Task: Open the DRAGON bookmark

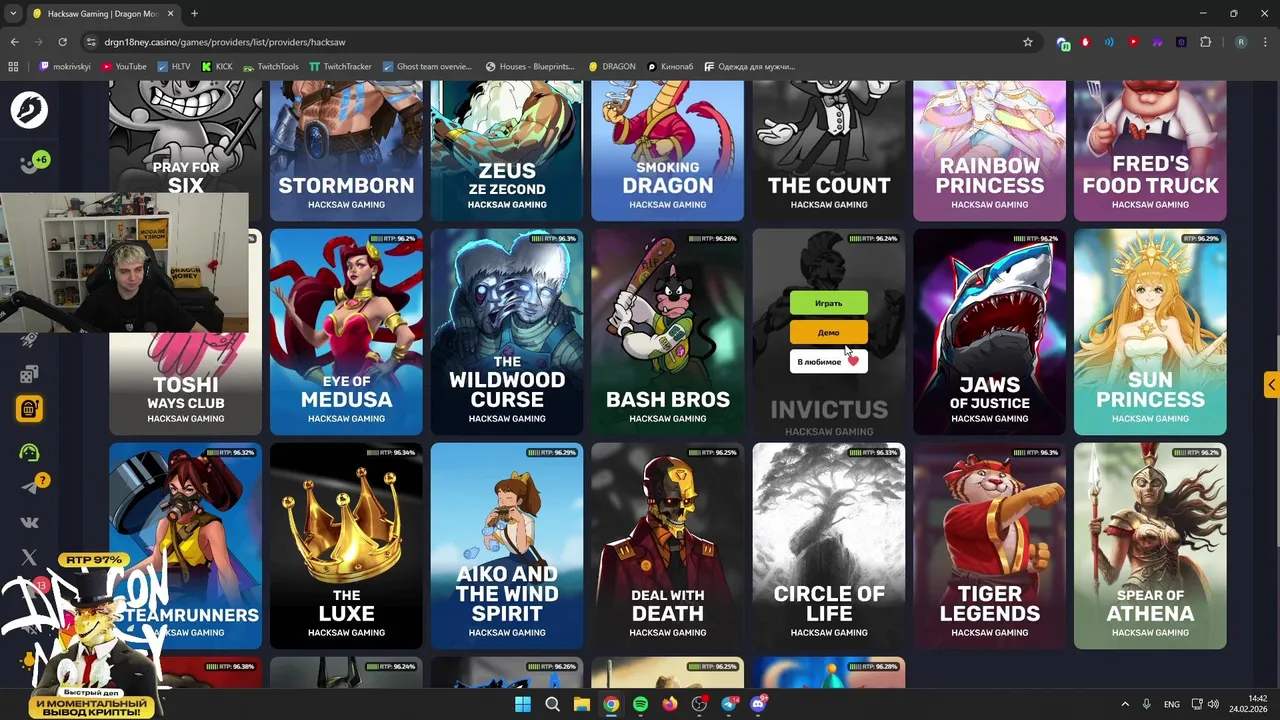Action: click(x=612, y=66)
